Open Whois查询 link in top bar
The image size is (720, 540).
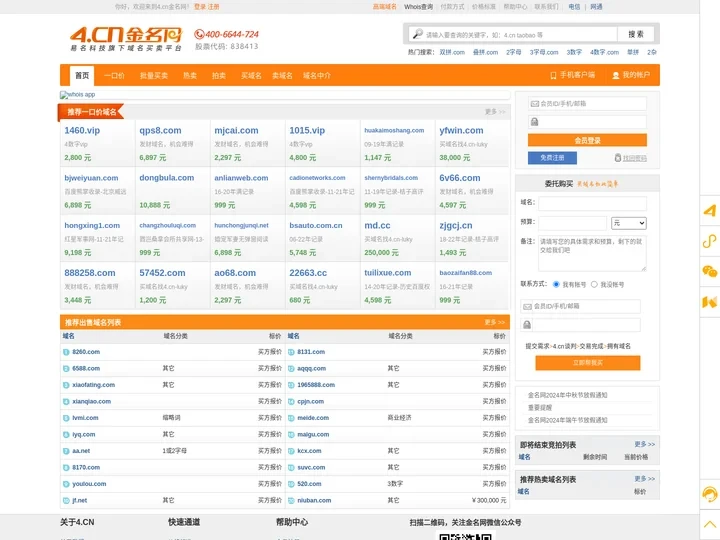(418, 7)
